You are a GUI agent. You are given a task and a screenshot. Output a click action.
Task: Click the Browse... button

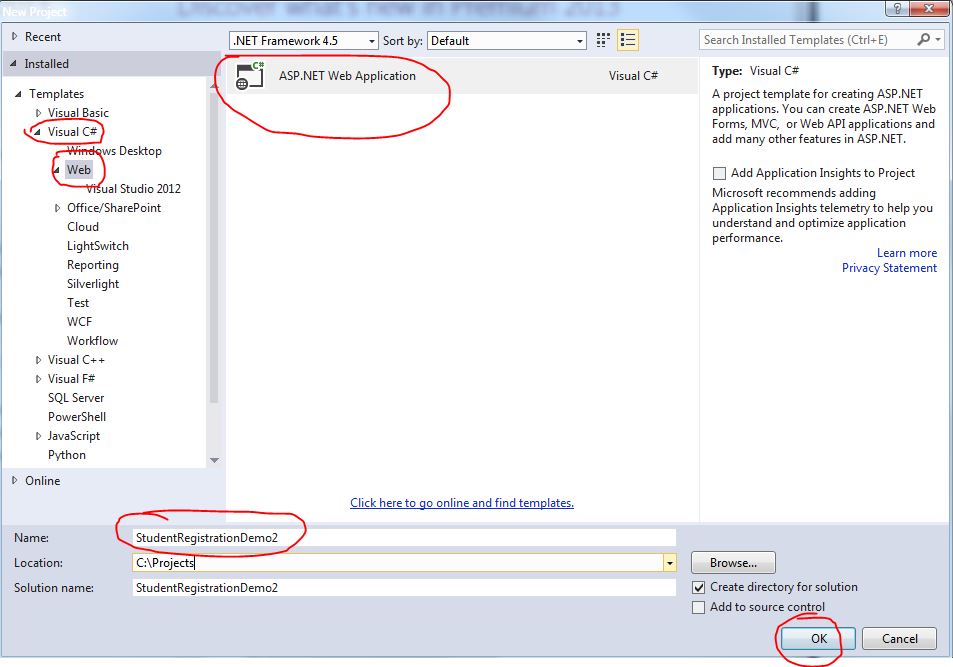733,563
